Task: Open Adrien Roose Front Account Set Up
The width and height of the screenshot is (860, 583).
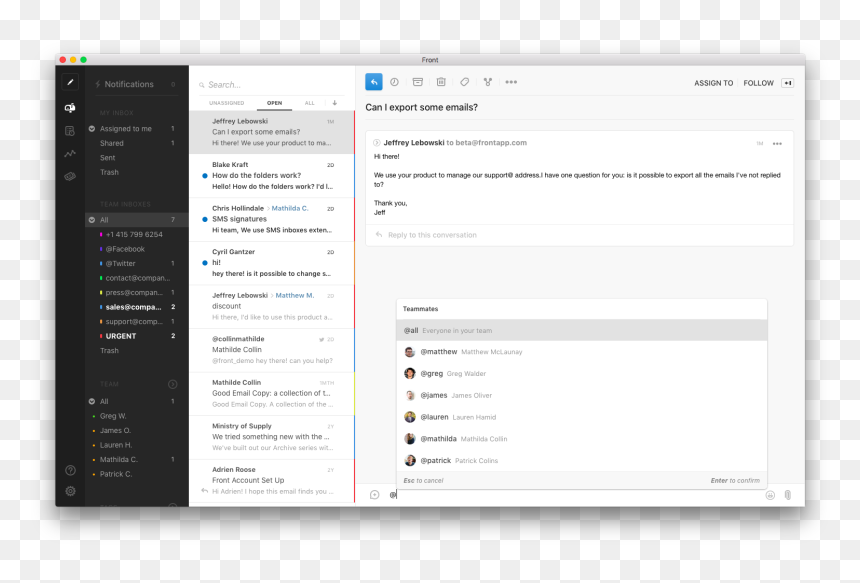Action: coord(272,480)
